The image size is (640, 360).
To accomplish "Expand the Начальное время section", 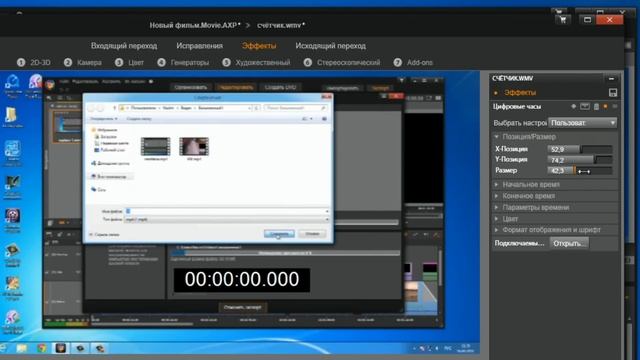I will (497, 184).
